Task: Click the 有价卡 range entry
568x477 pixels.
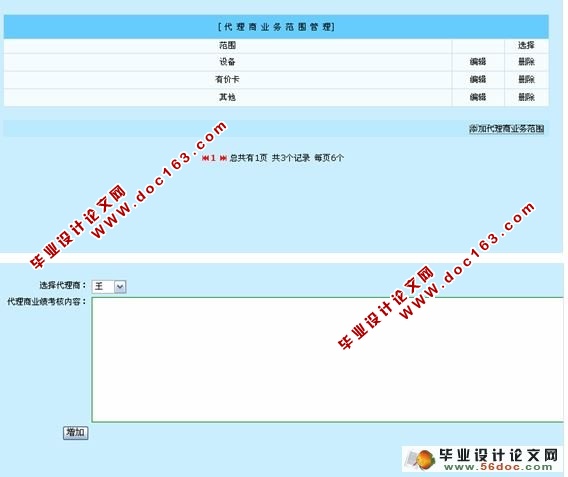Action: tap(227, 79)
